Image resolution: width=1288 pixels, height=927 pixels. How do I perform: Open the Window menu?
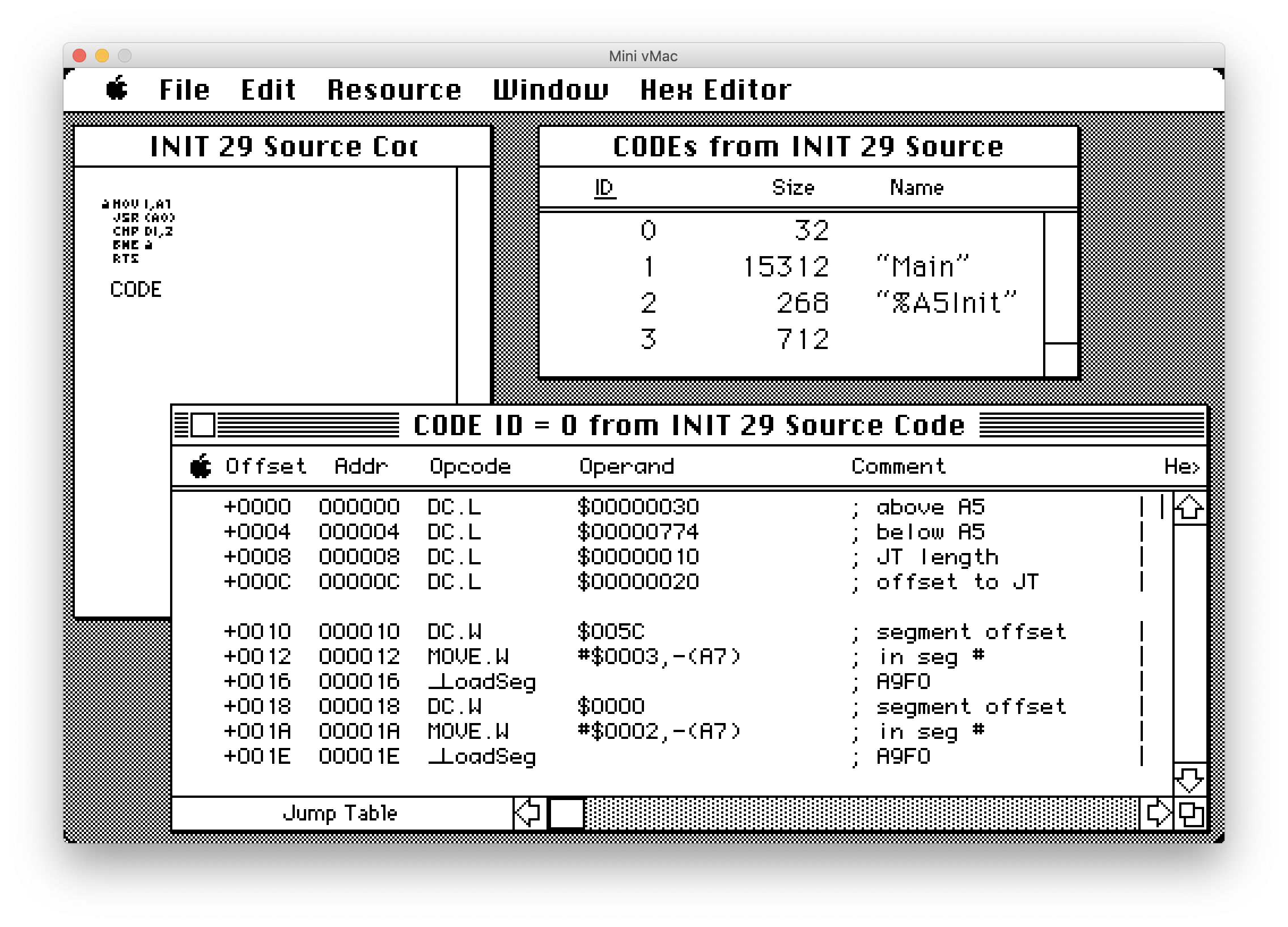pyautogui.click(x=550, y=90)
